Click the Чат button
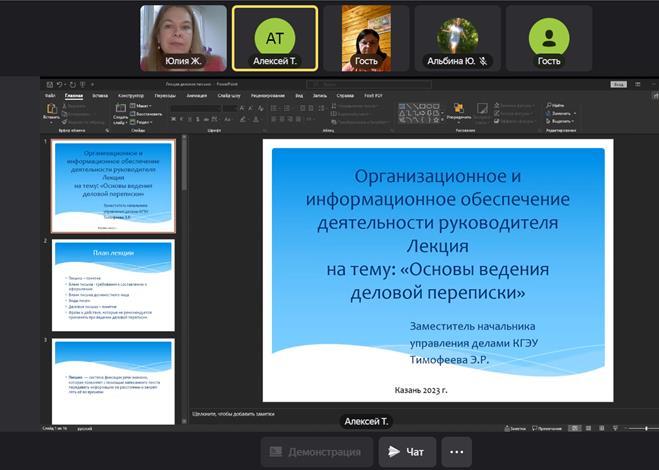The width and height of the screenshot is (659, 470). [x=405, y=452]
